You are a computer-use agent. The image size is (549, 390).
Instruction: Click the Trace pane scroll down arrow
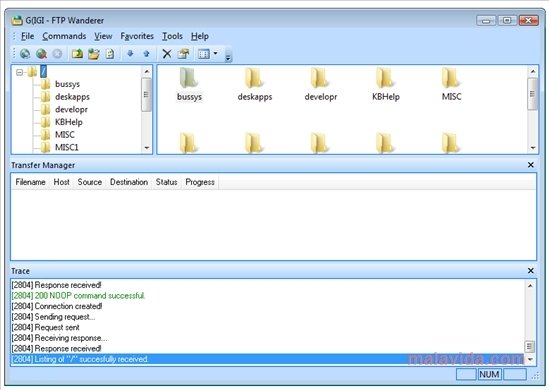(530, 360)
